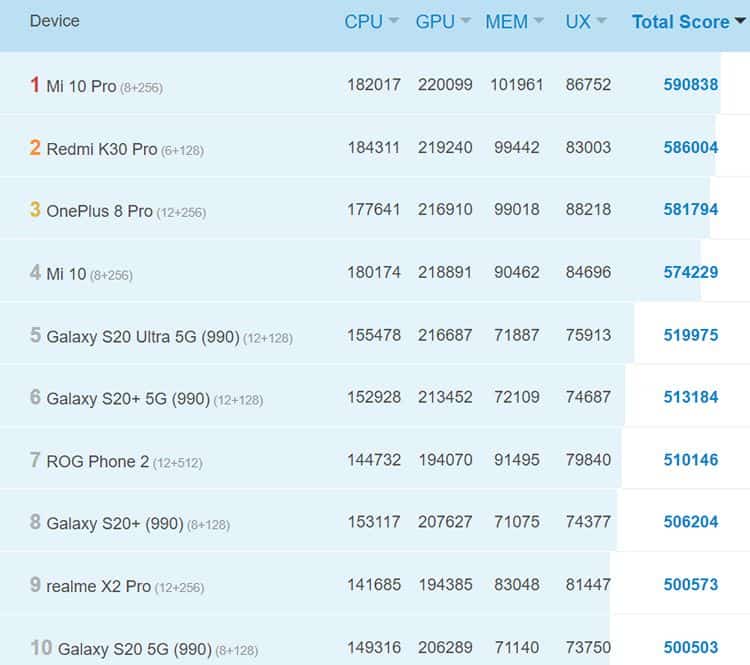Sort by CPU column arrow
The width and height of the screenshot is (750, 665).
click(x=393, y=22)
